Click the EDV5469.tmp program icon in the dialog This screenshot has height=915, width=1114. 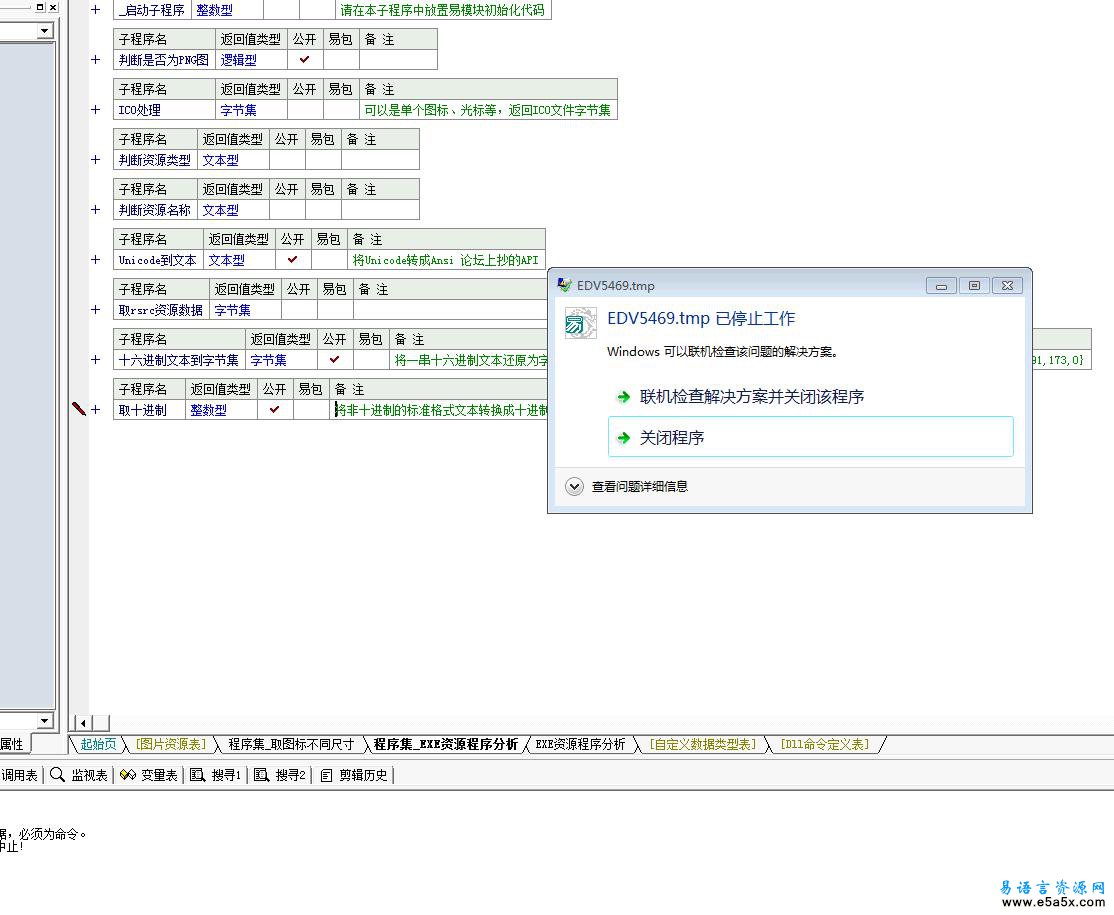[x=580, y=323]
